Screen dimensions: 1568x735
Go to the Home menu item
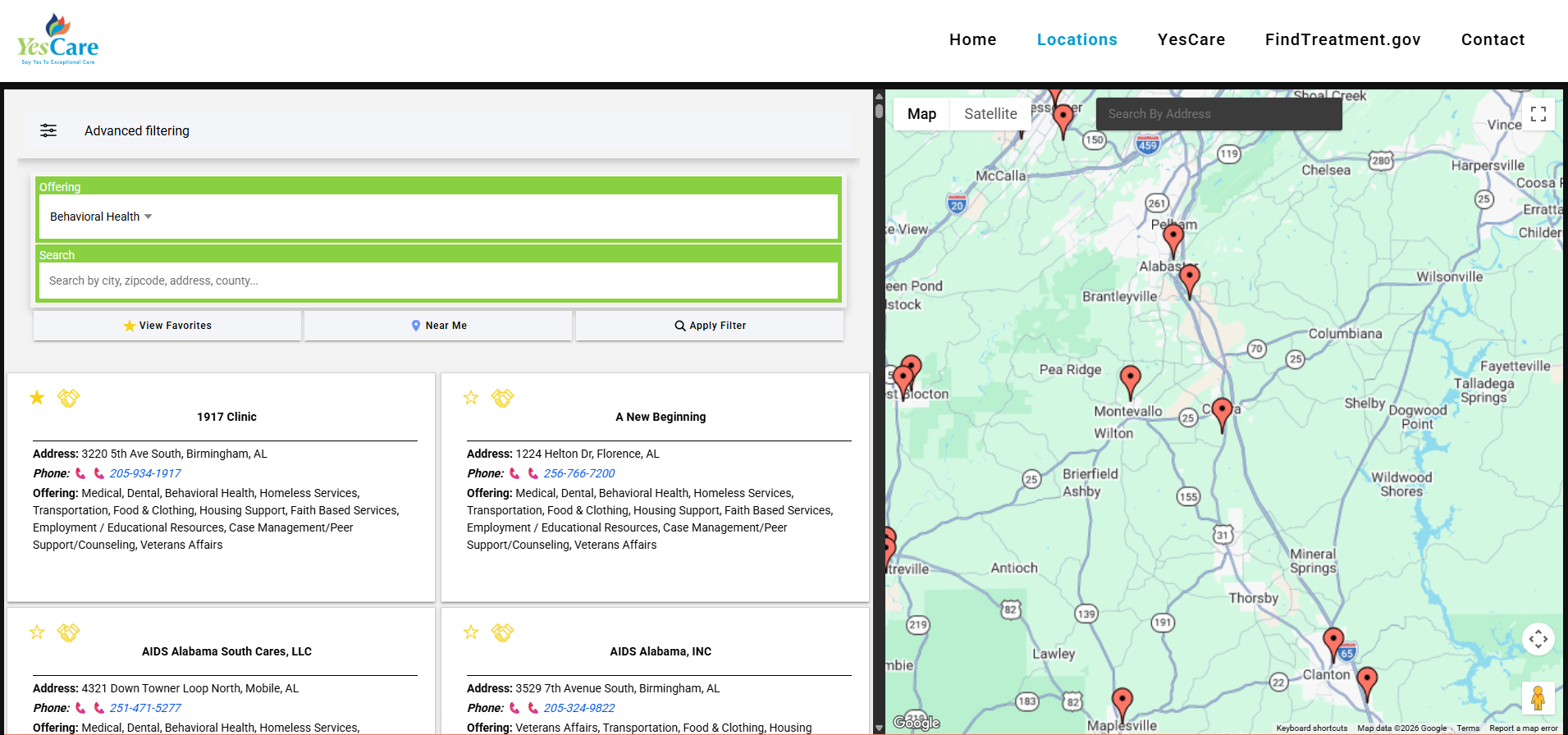973,39
